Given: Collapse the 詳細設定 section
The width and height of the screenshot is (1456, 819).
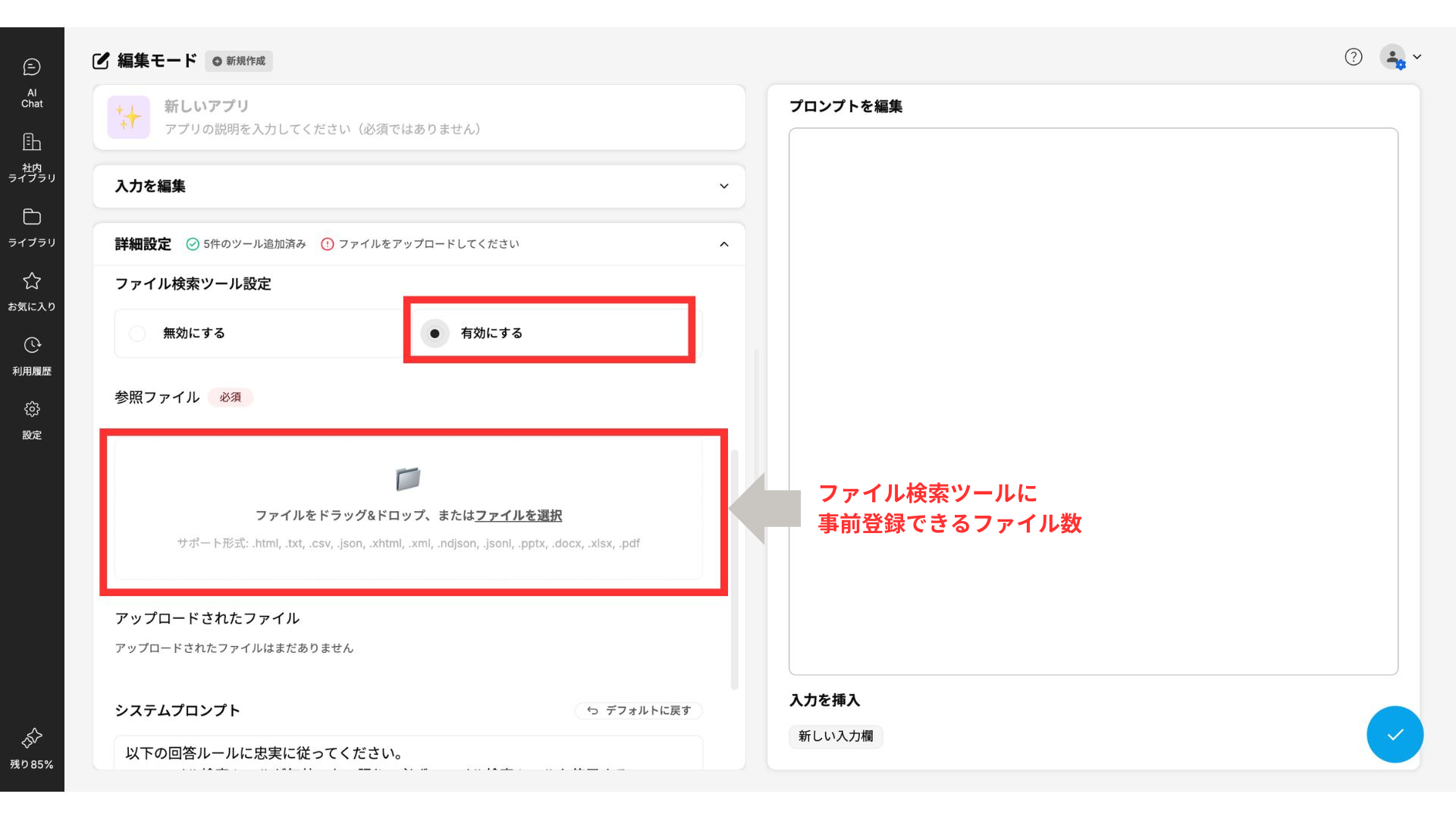Looking at the screenshot, I should tap(723, 244).
